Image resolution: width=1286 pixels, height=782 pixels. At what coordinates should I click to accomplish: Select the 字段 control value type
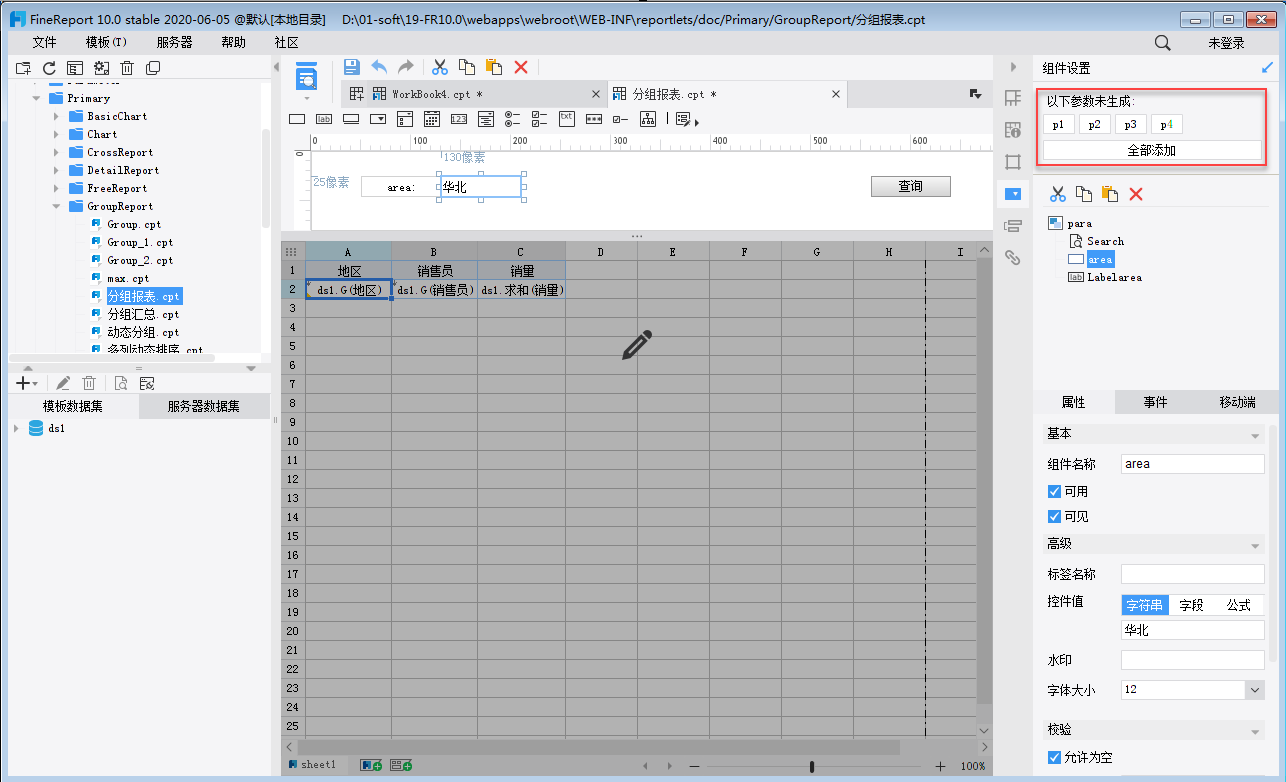[x=1191, y=605]
